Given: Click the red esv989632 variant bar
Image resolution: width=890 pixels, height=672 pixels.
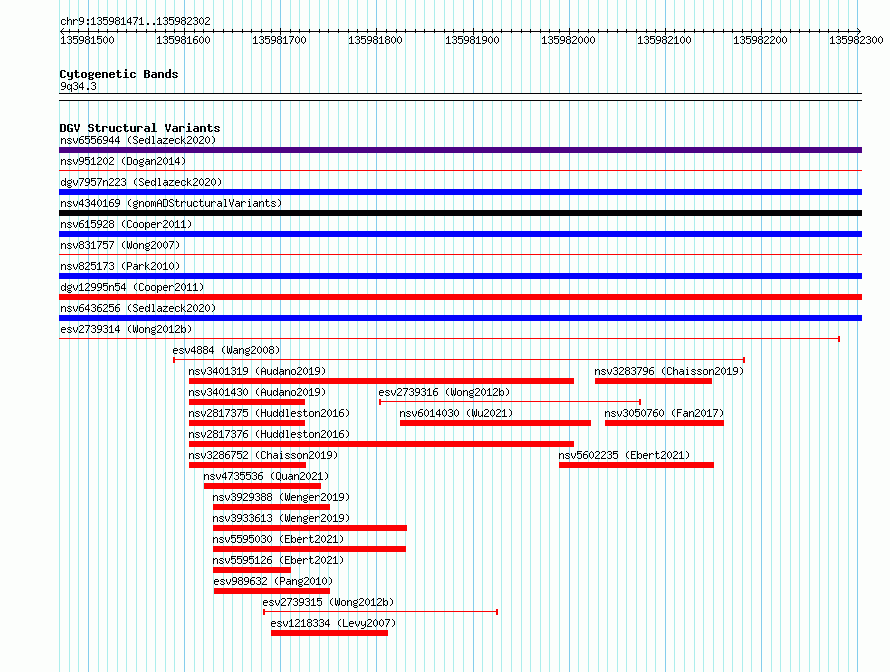Looking at the screenshot, I should click(x=272, y=591).
